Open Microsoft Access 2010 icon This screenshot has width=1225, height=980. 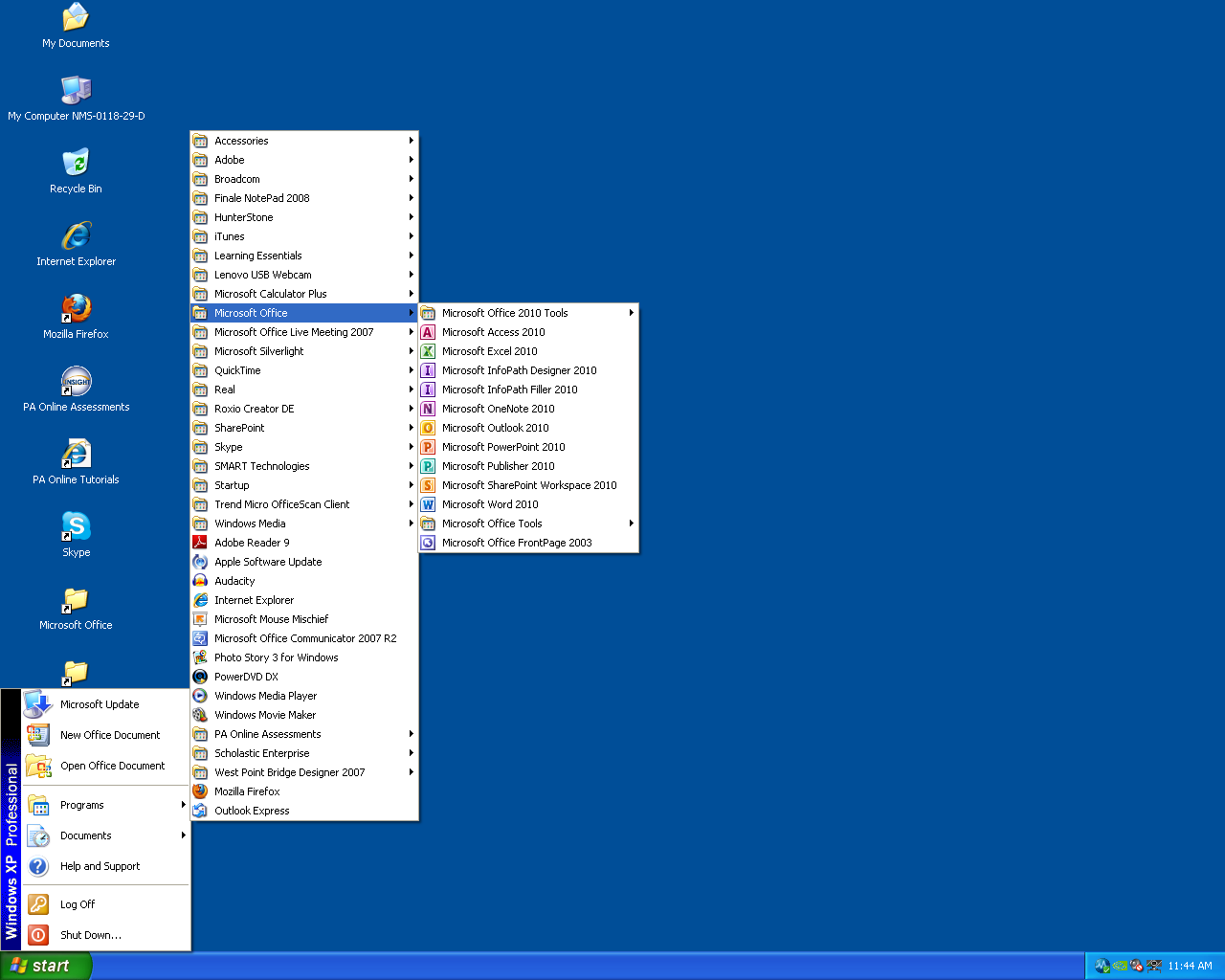click(x=428, y=332)
